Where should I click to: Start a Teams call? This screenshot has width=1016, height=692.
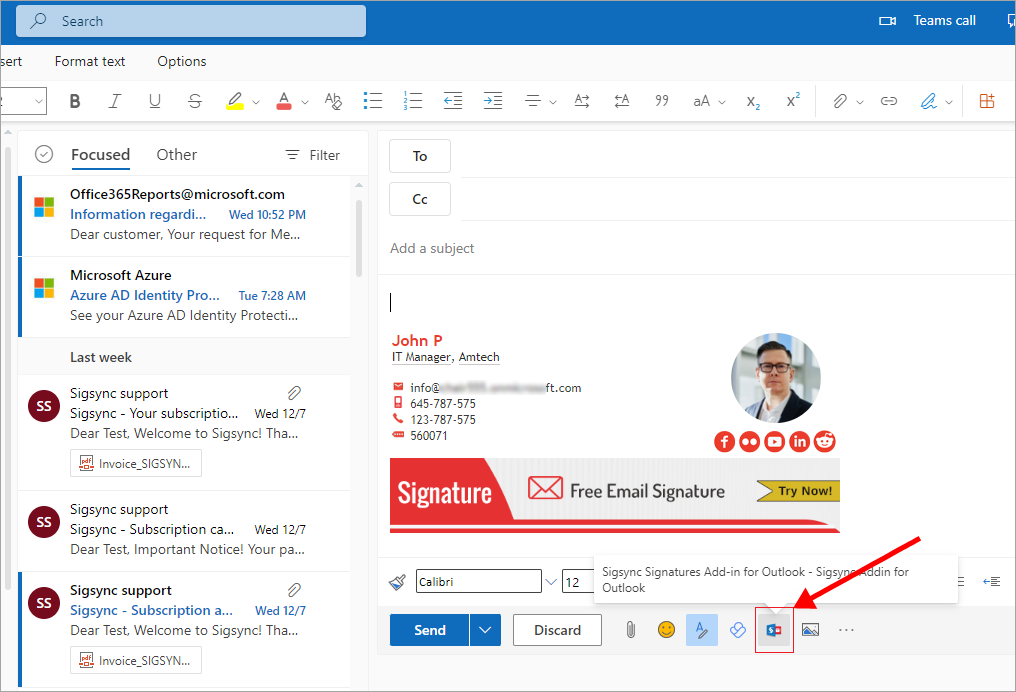[928, 20]
